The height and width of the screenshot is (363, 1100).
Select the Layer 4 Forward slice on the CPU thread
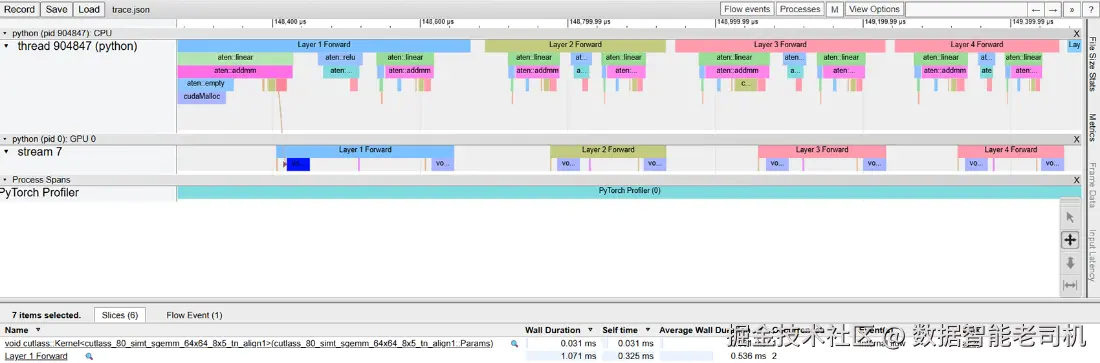click(x=977, y=45)
